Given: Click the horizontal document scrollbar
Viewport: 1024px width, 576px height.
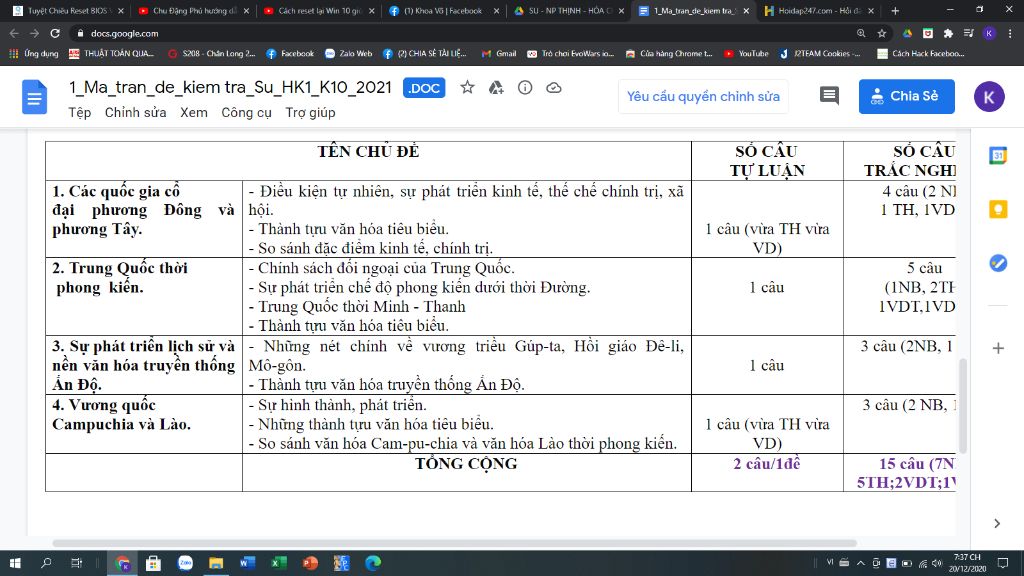Looking at the screenshot, I should tap(455, 543).
